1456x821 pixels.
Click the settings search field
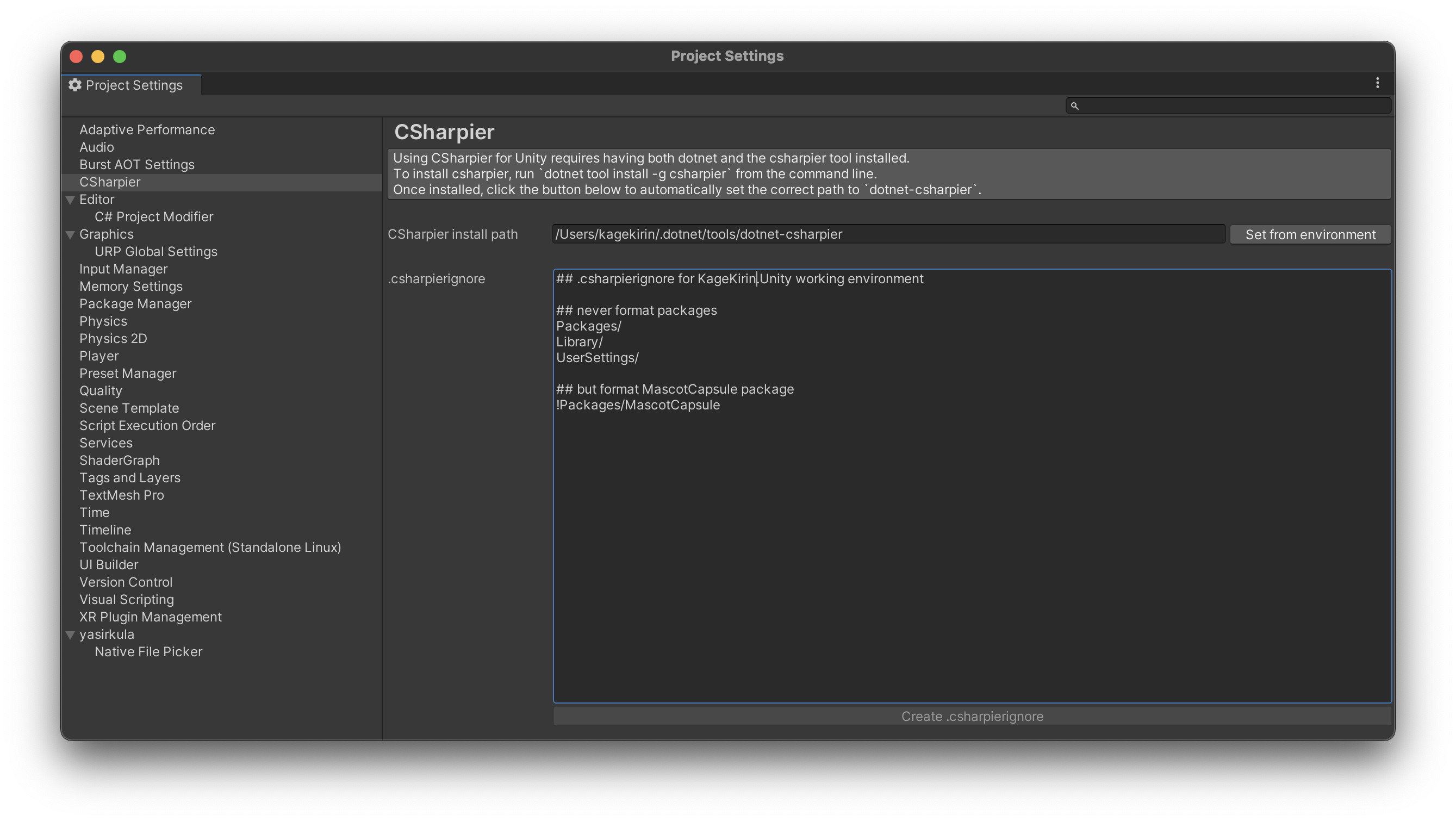1232,105
